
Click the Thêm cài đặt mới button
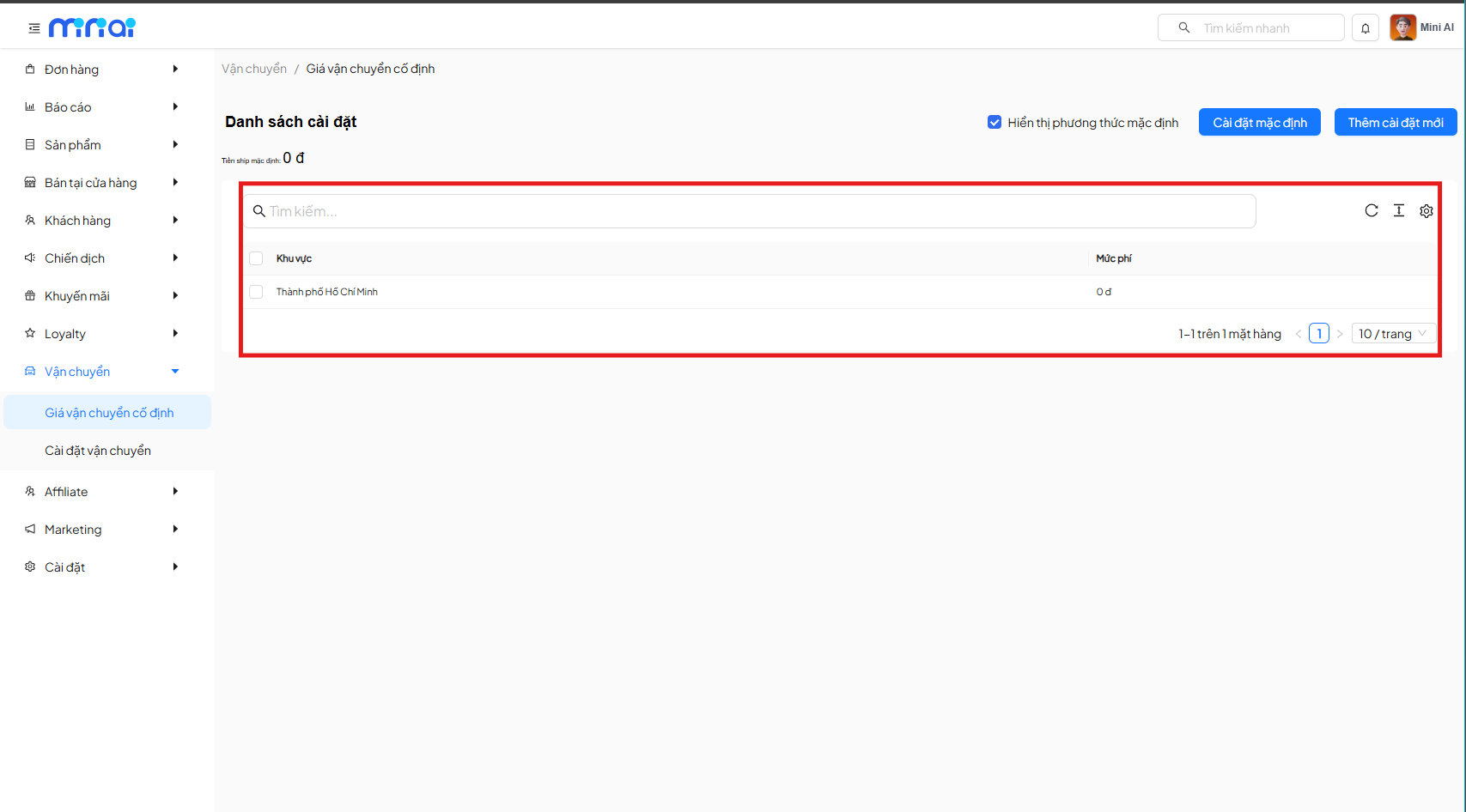click(x=1395, y=123)
